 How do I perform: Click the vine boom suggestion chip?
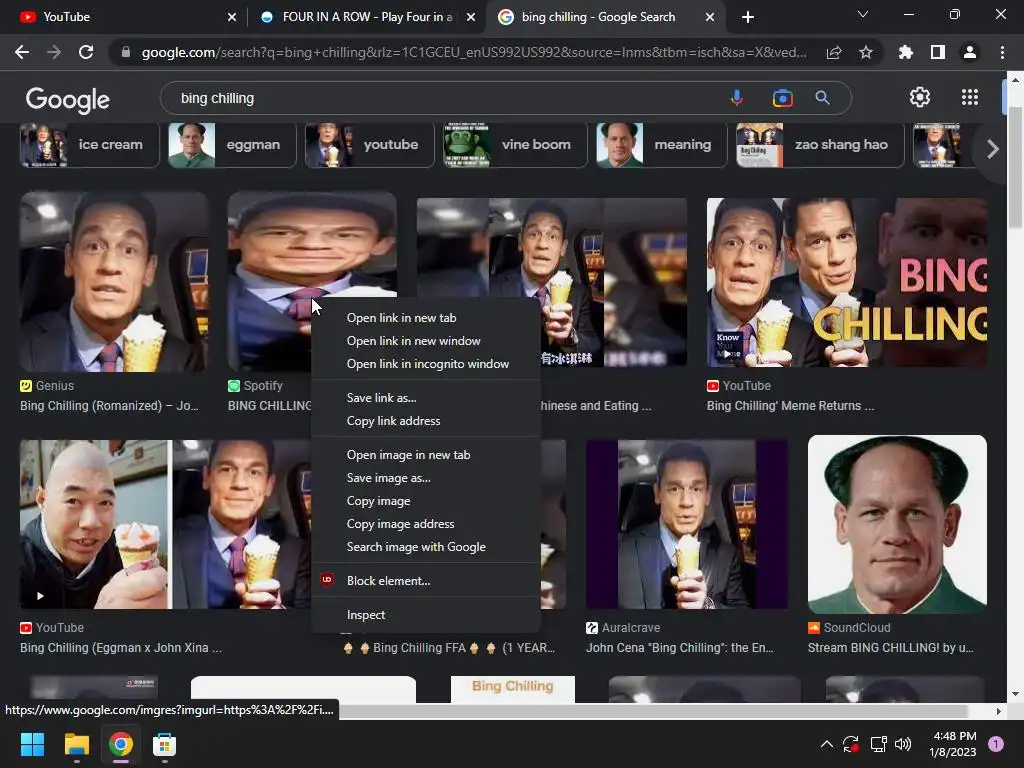tap(515, 144)
